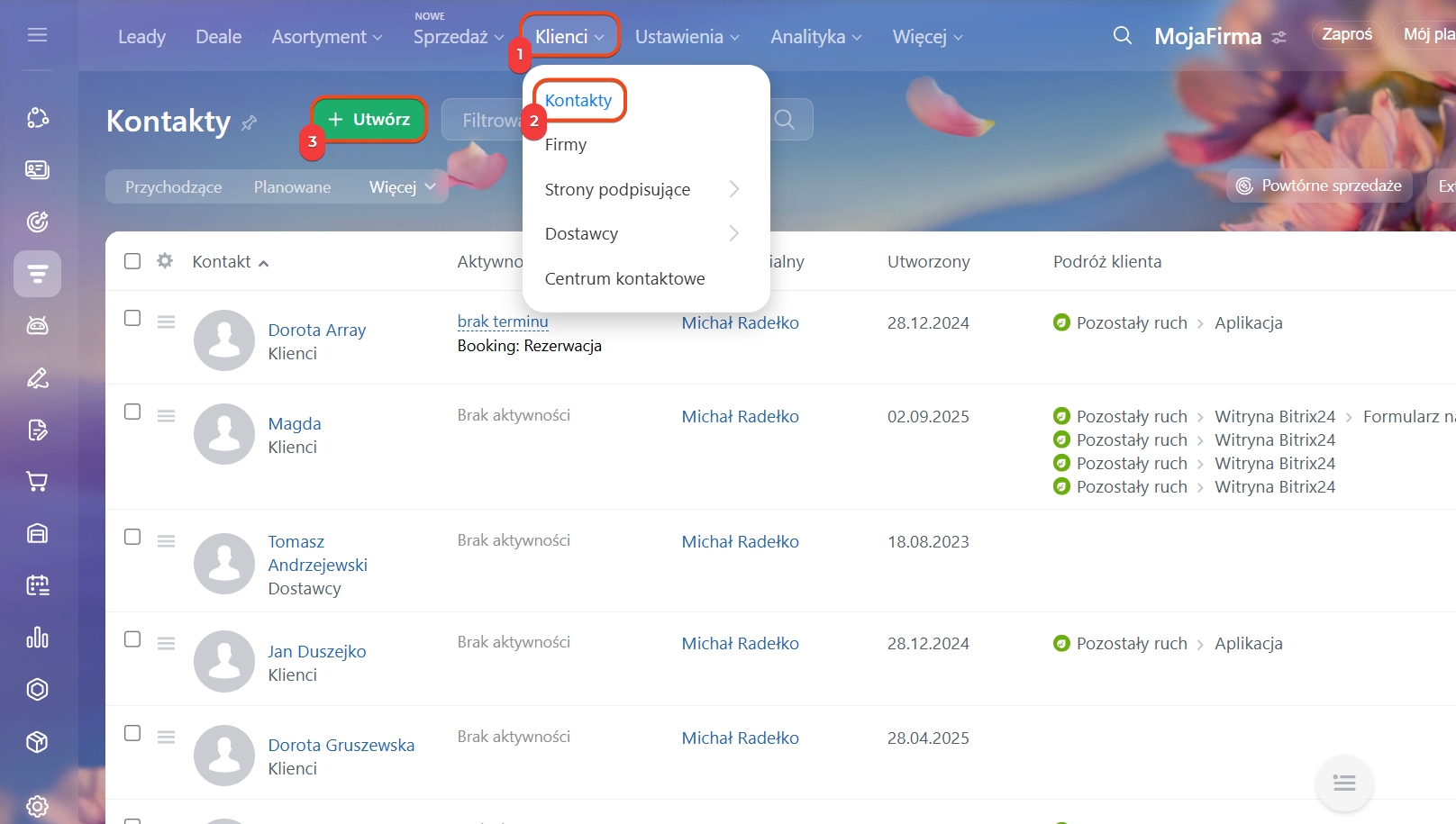
Task: Toggle the select-all checkbox in header
Action: coord(132,261)
